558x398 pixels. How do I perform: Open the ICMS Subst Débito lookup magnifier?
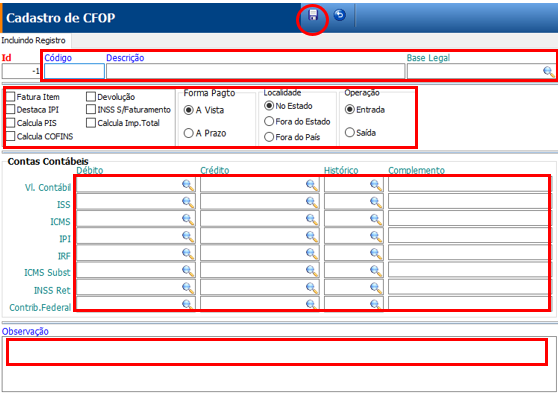188,271
